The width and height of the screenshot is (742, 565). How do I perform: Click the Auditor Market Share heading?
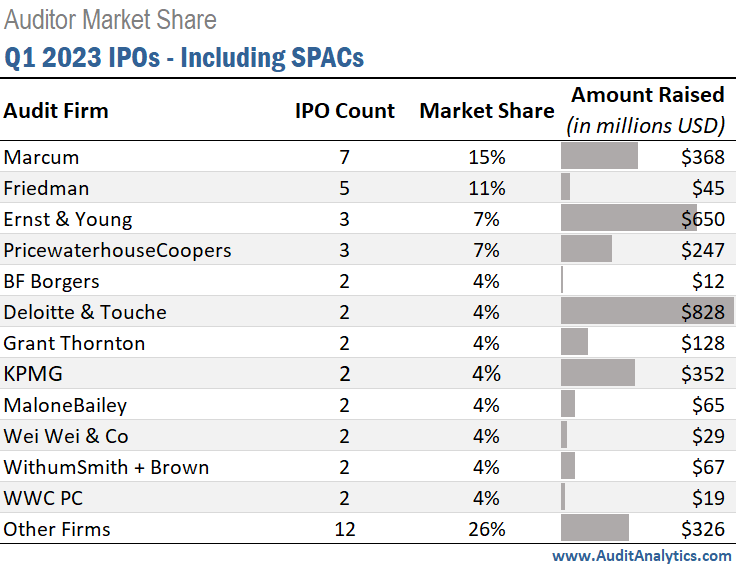point(110,19)
